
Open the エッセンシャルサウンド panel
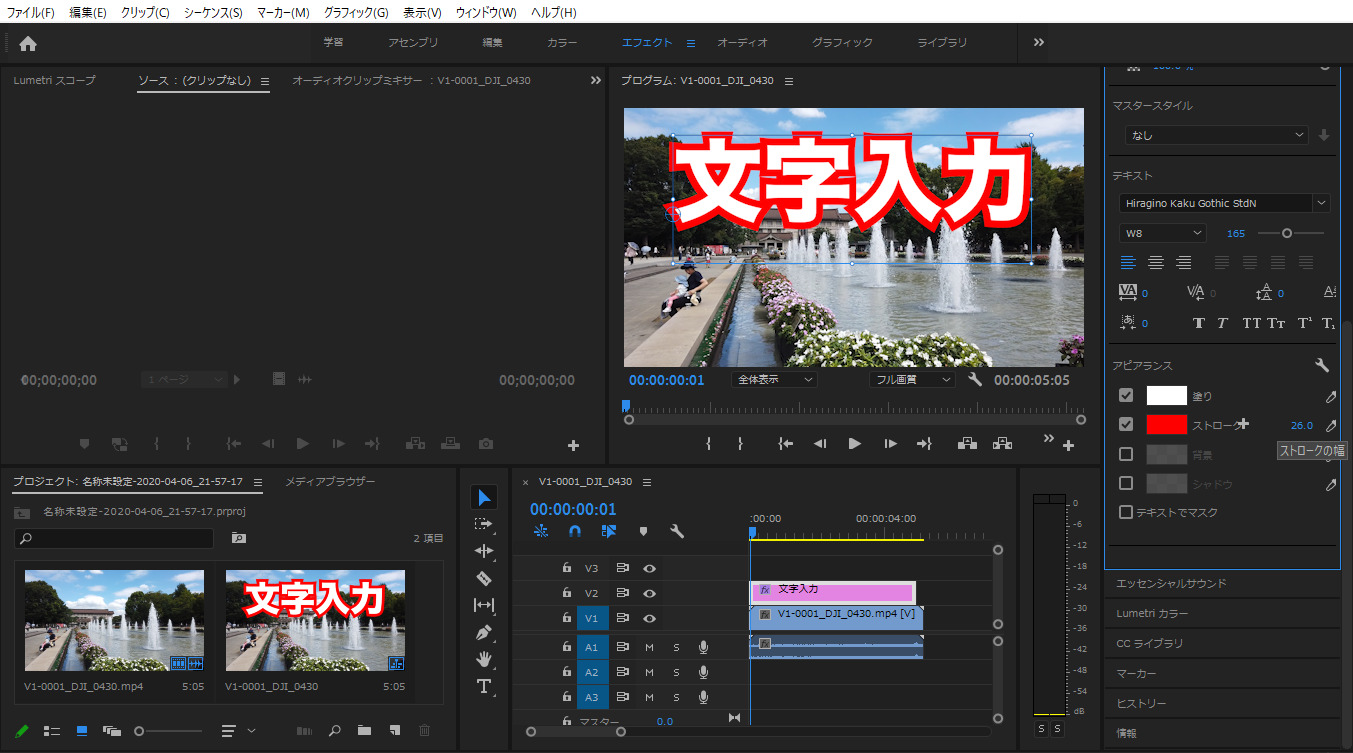(1171, 583)
